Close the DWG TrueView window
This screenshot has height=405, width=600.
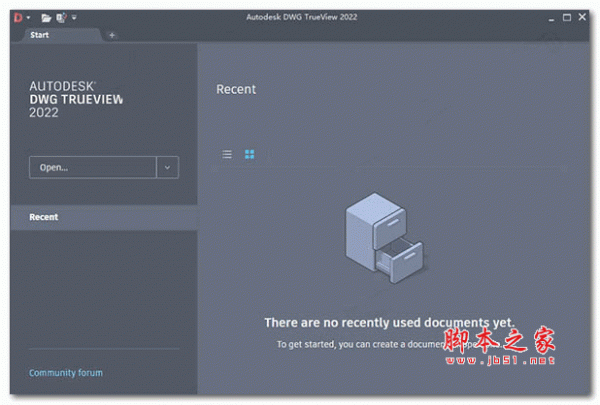pos(582,17)
